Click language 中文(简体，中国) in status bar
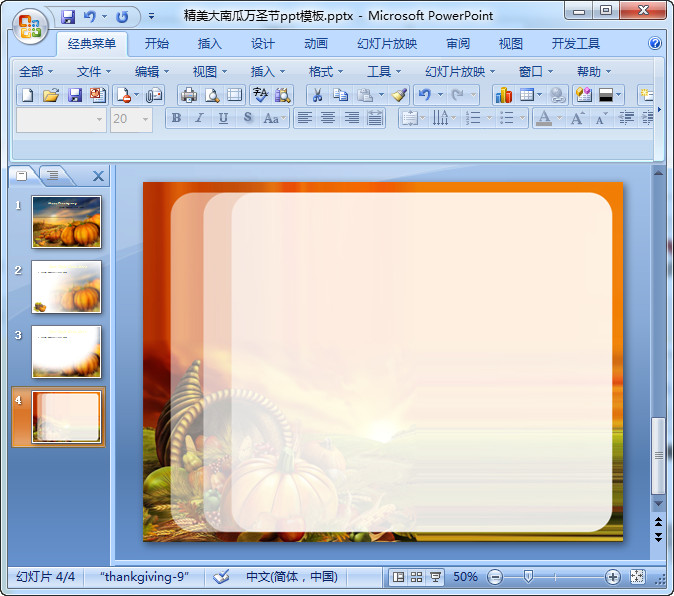The image size is (674, 596). click(291, 577)
